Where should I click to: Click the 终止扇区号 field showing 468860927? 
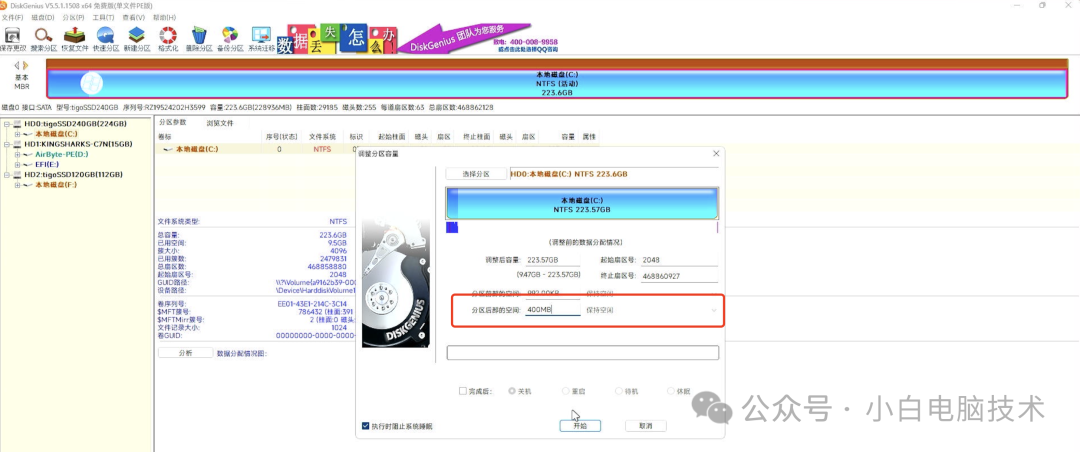pos(679,276)
